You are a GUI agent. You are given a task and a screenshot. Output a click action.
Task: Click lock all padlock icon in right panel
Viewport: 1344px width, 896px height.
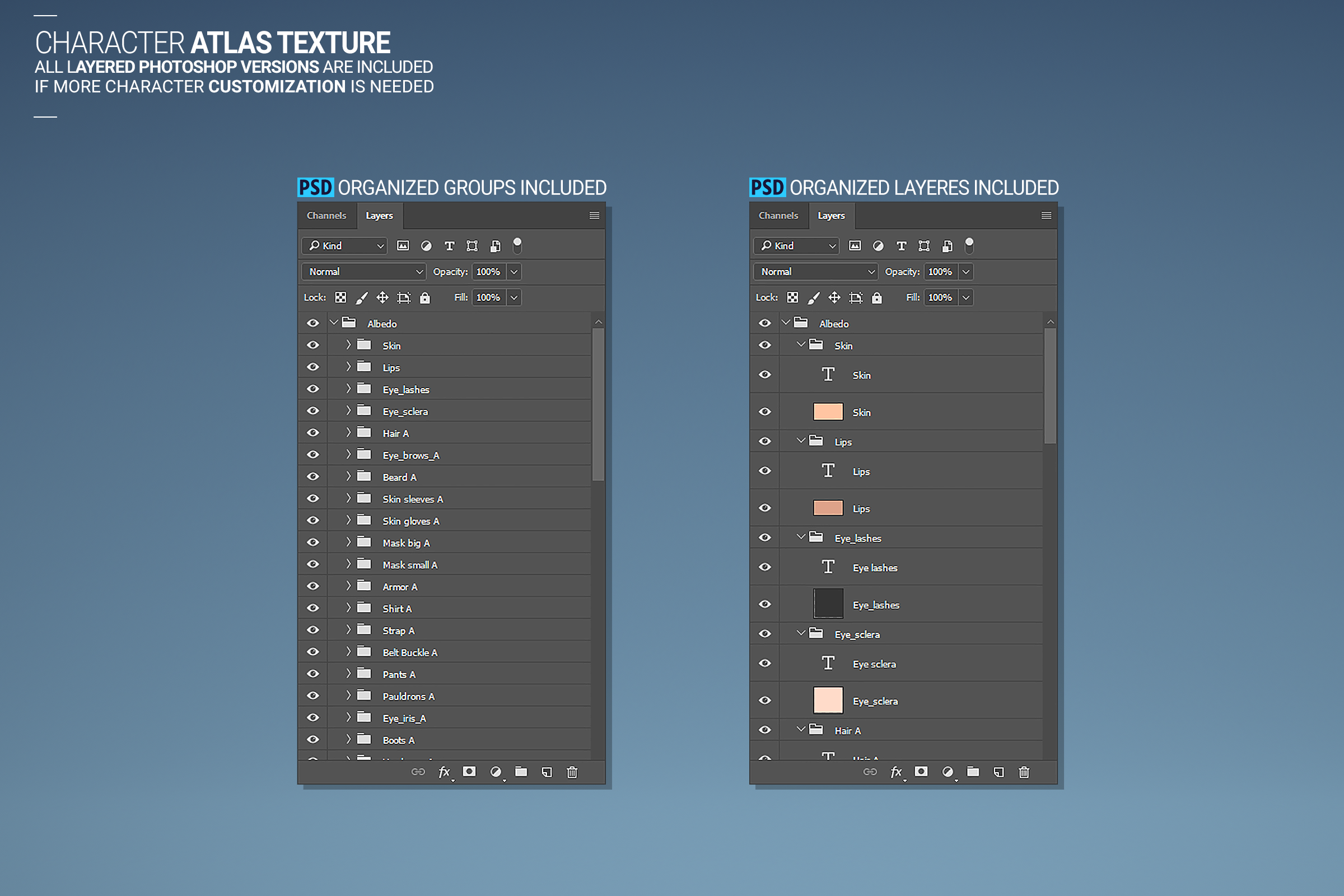pyautogui.click(x=876, y=298)
